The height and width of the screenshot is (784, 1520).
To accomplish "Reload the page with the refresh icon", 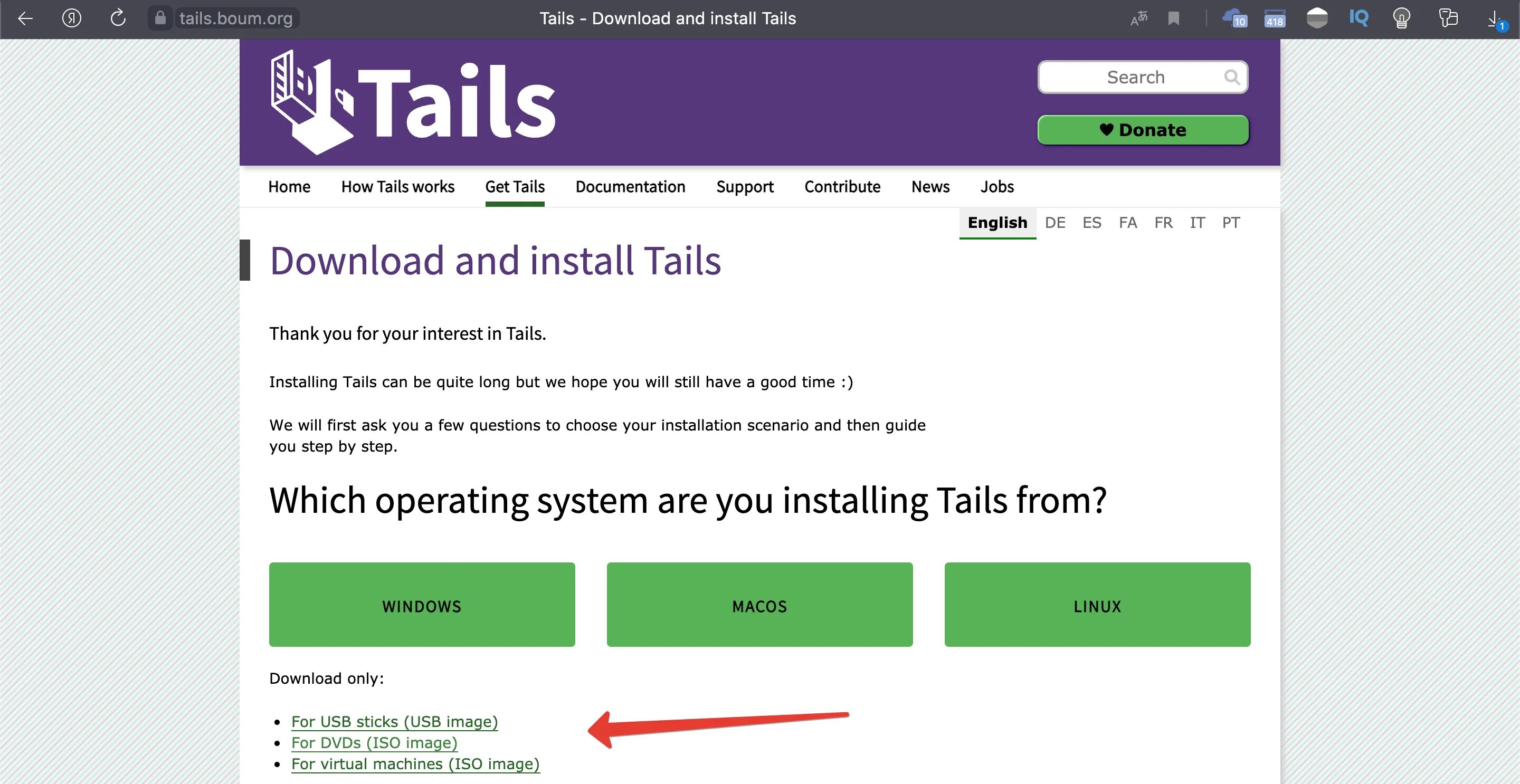I will click(118, 18).
